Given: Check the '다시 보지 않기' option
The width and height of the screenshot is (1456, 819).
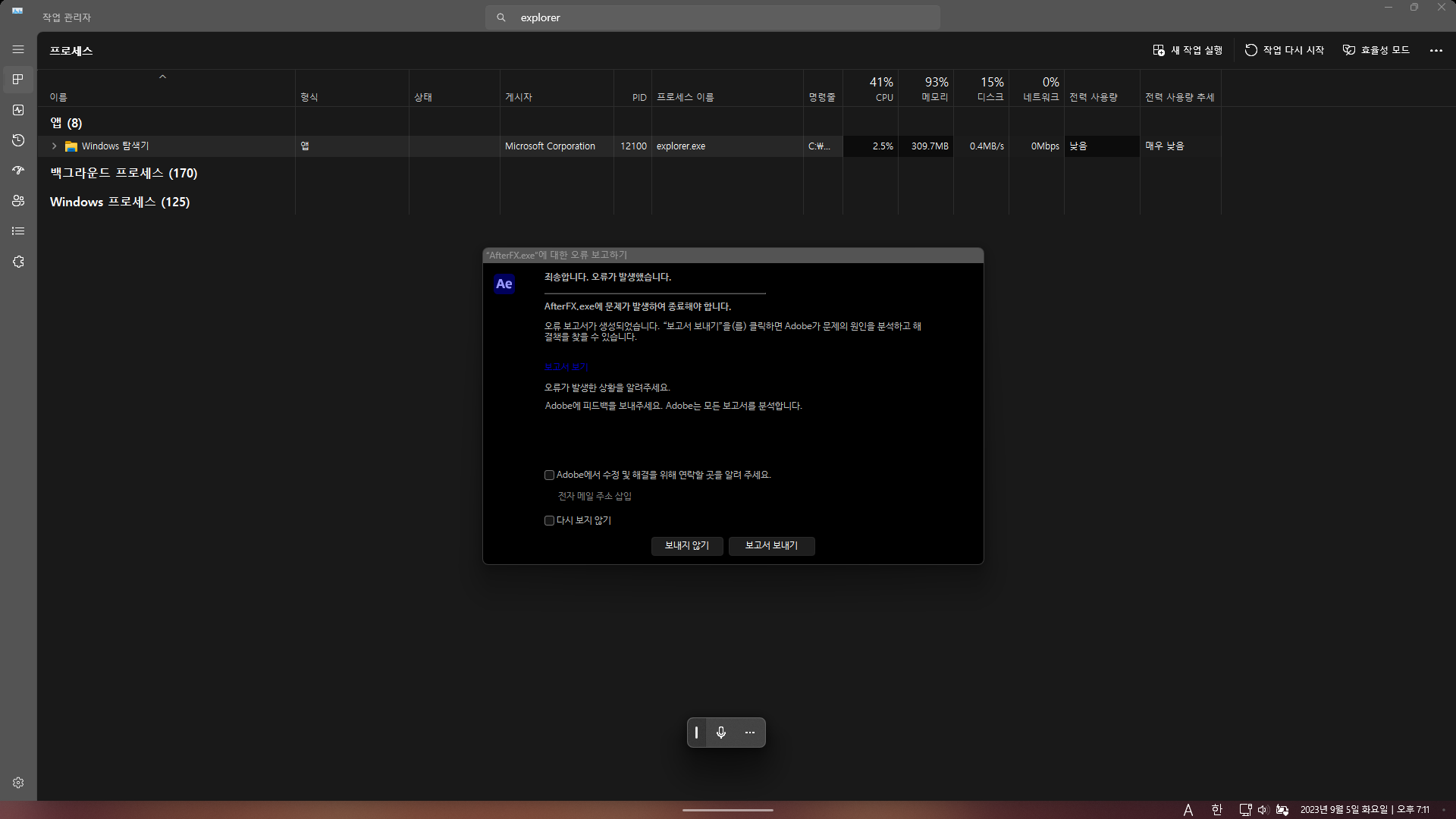Looking at the screenshot, I should (549, 520).
